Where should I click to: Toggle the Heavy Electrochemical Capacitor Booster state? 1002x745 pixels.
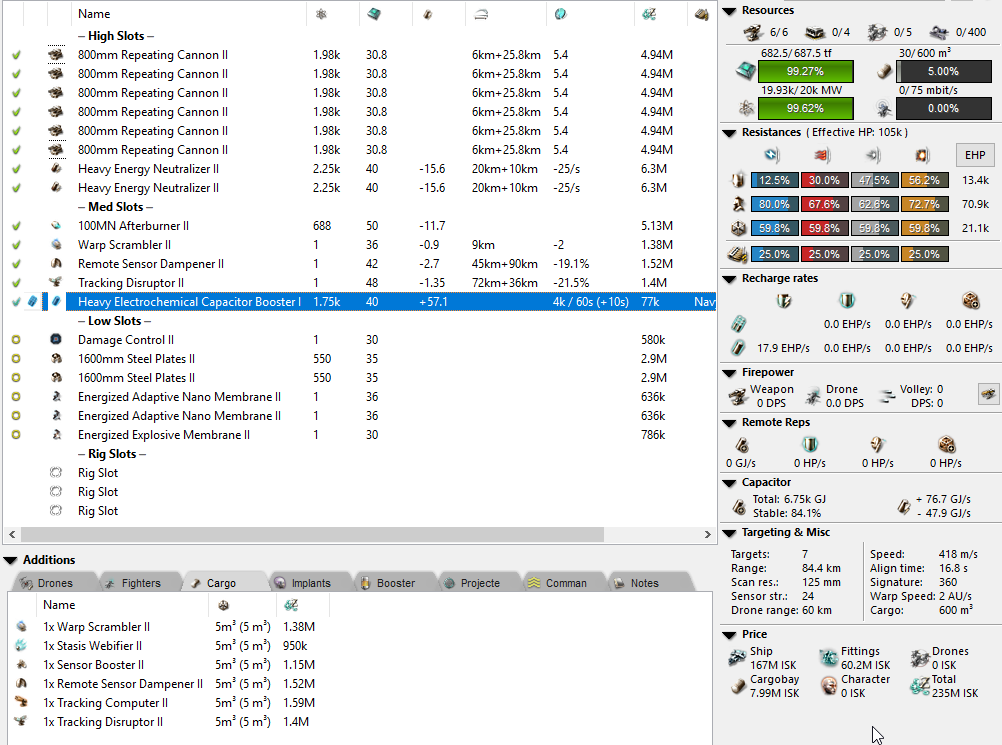coord(16,302)
